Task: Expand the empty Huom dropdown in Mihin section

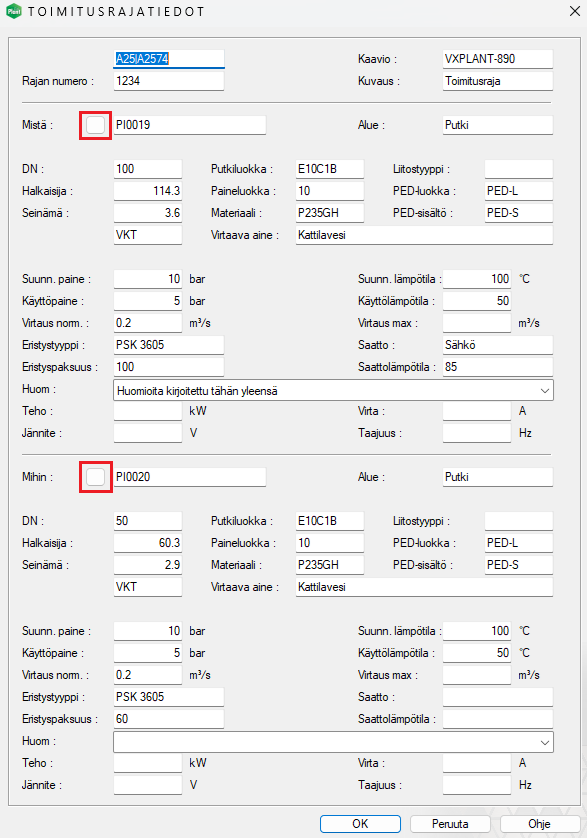Action: 544,742
